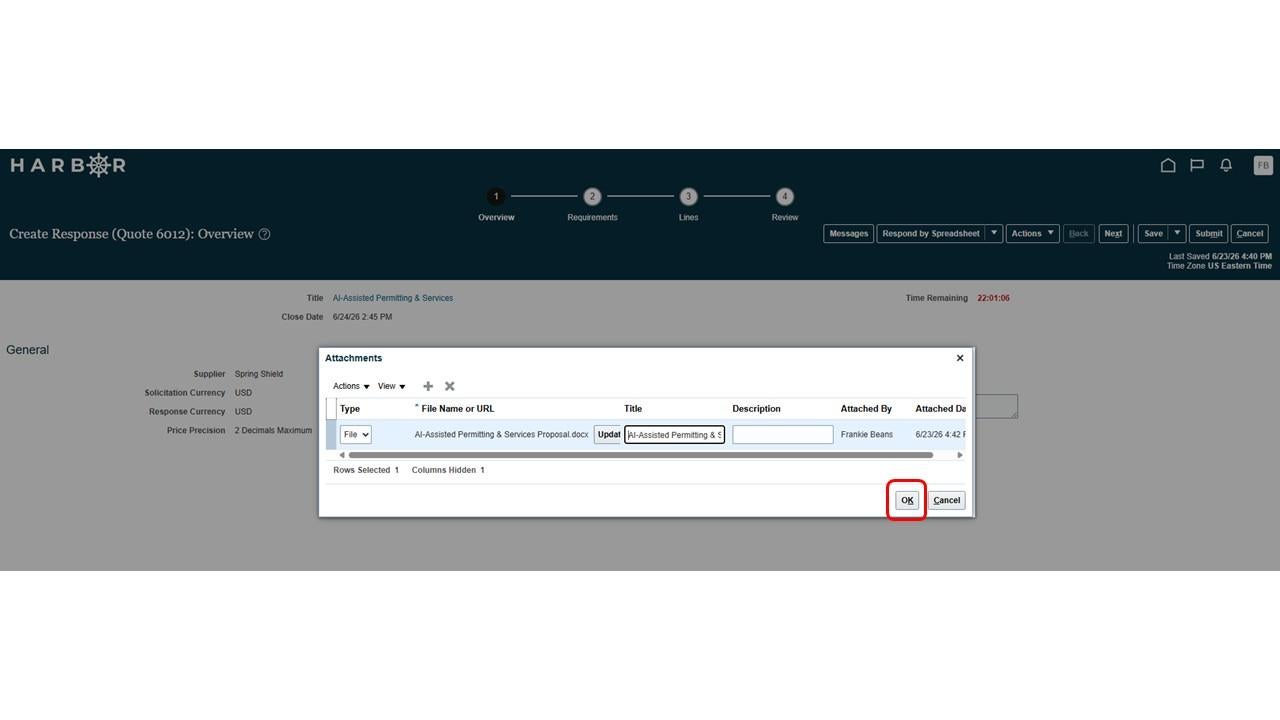Confirm attachments with OK button
The height and width of the screenshot is (720, 1280).
coord(907,500)
